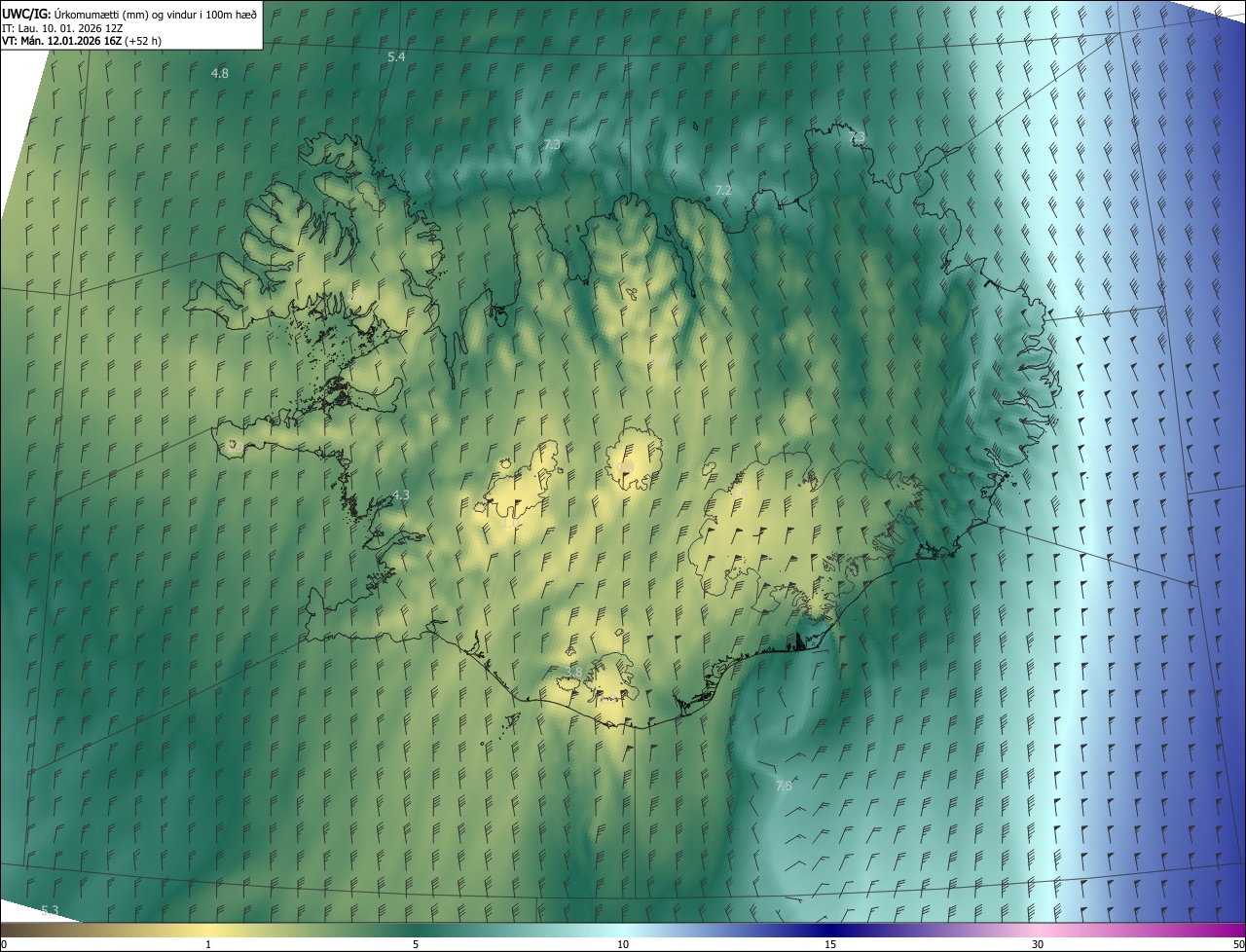Pick the dark navy section of the color scale
Screen dimensions: 1246x952
(x=832, y=931)
